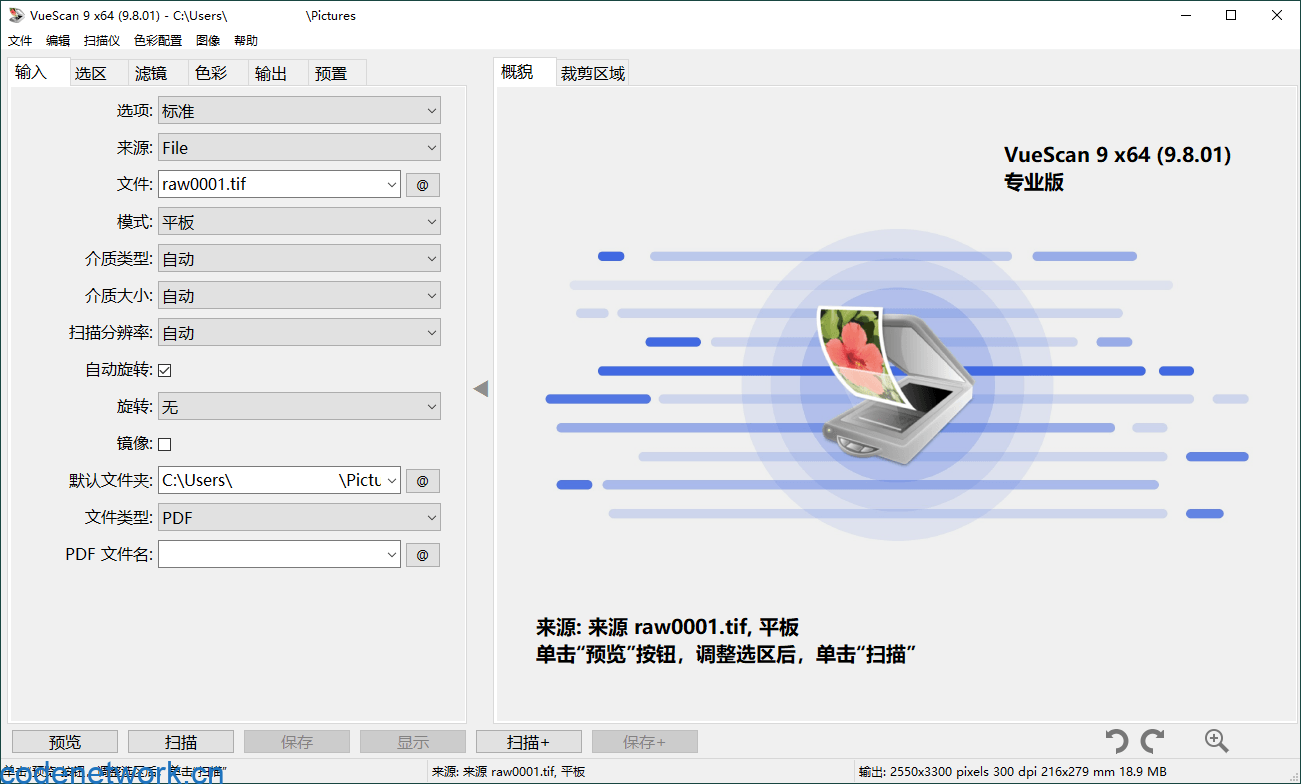Image resolution: width=1301 pixels, height=784 pixels.
Task: Open the 介质类型 dropdown
Action: point(299,259)
